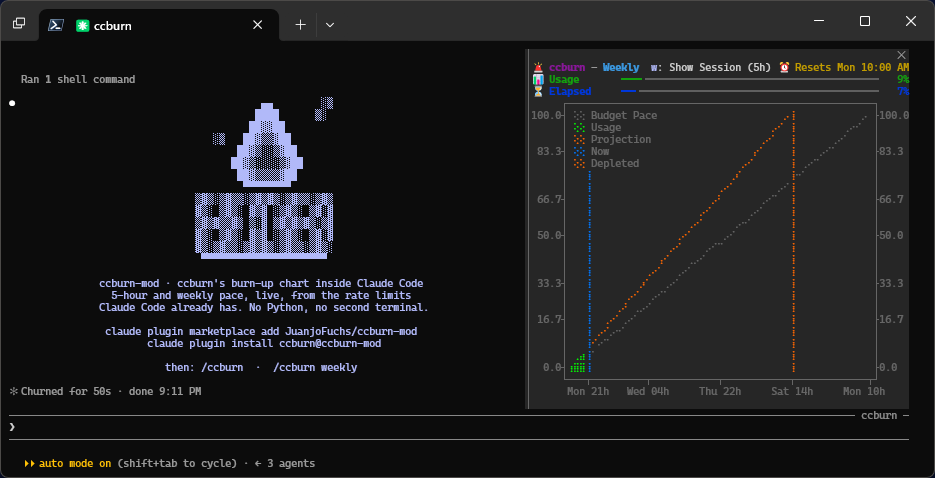Click the 100.0 left y-axis label
Image resolution: width=935 pixels, height=478 pixels.
pyautogui.click(x=546, y=115)
